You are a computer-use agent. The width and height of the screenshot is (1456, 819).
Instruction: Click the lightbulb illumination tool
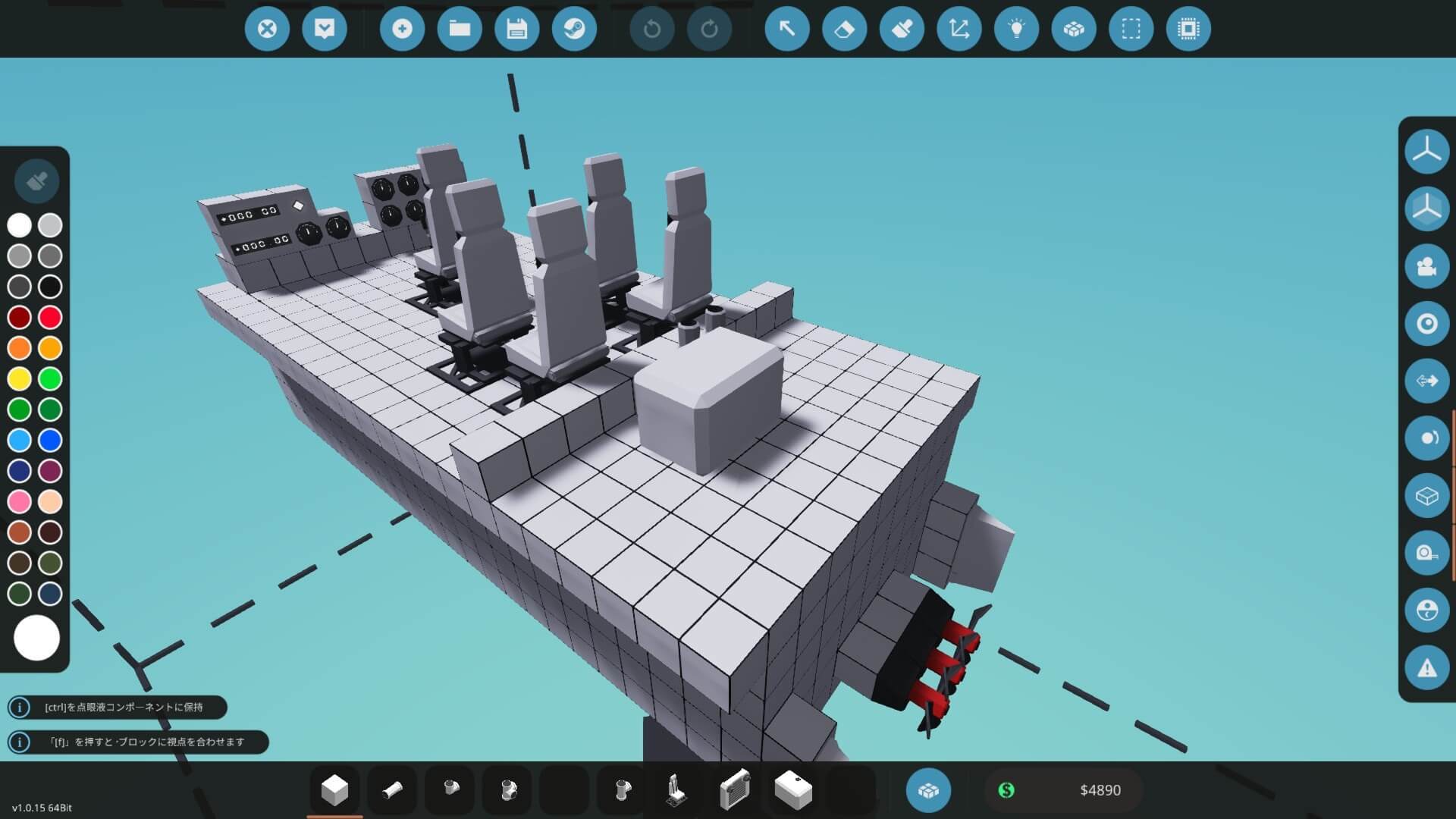coord(1017,29)
